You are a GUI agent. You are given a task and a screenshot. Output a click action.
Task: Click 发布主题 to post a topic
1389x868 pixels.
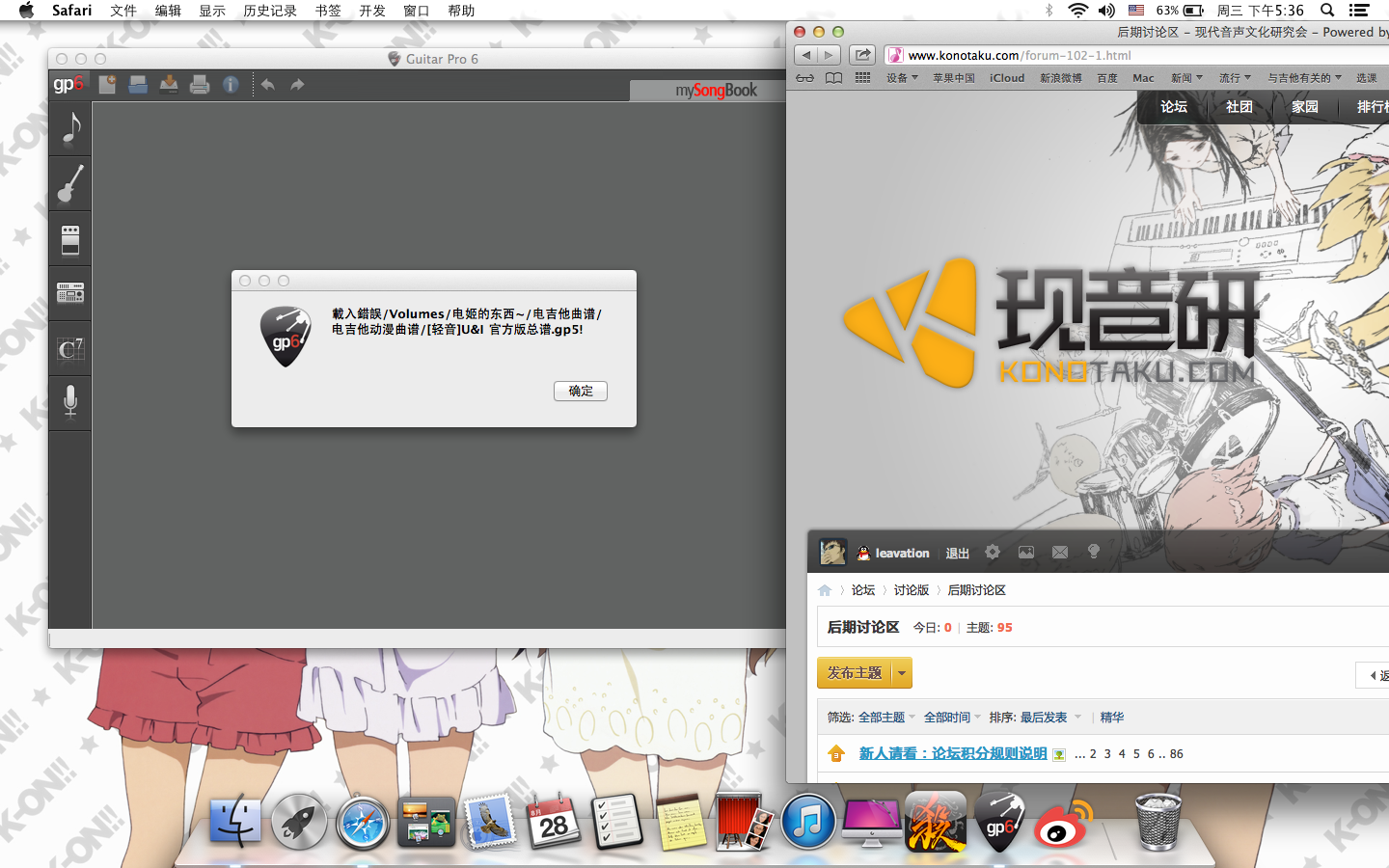tap(855, 673)
